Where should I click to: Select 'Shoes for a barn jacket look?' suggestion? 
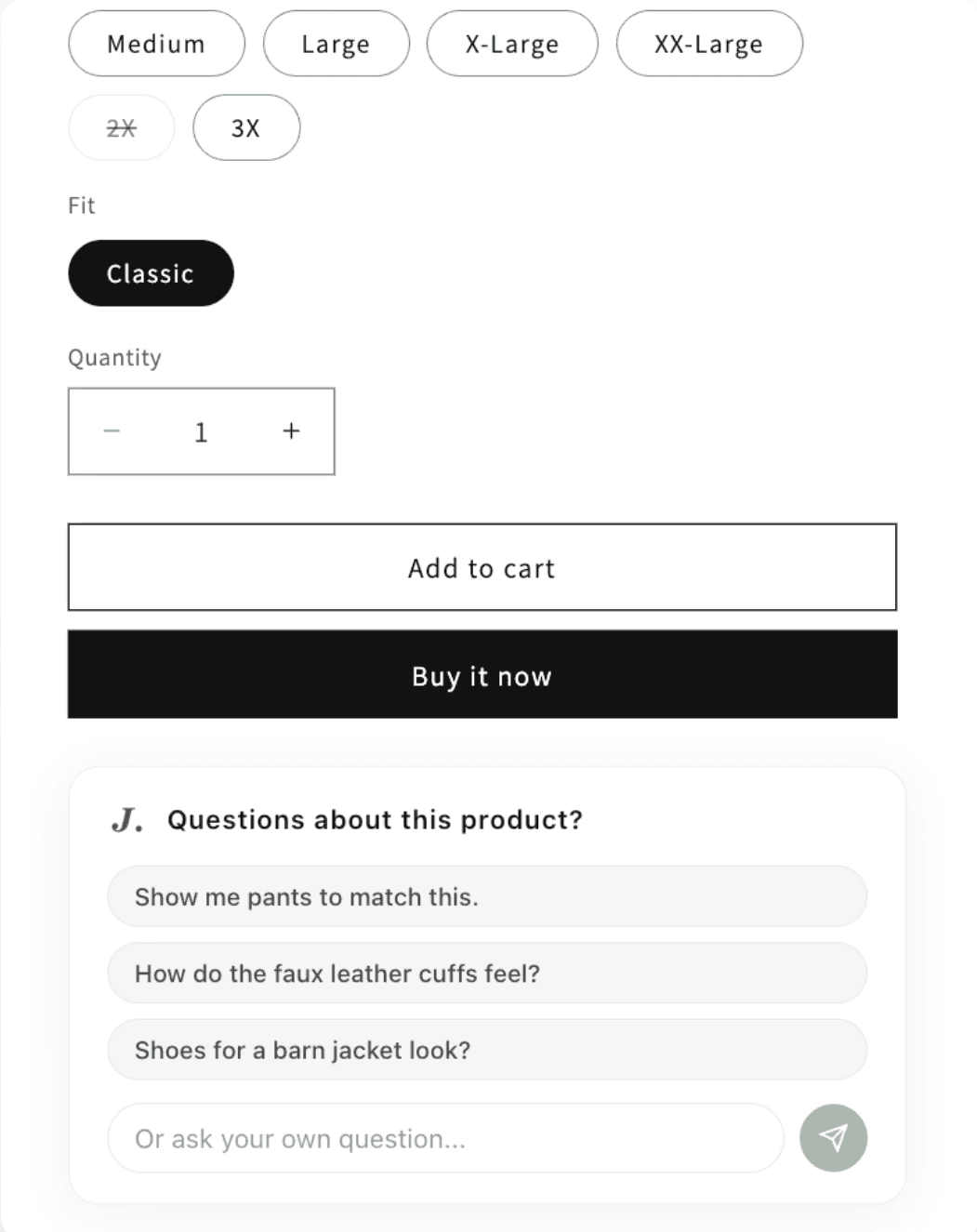pos(487,1050)
